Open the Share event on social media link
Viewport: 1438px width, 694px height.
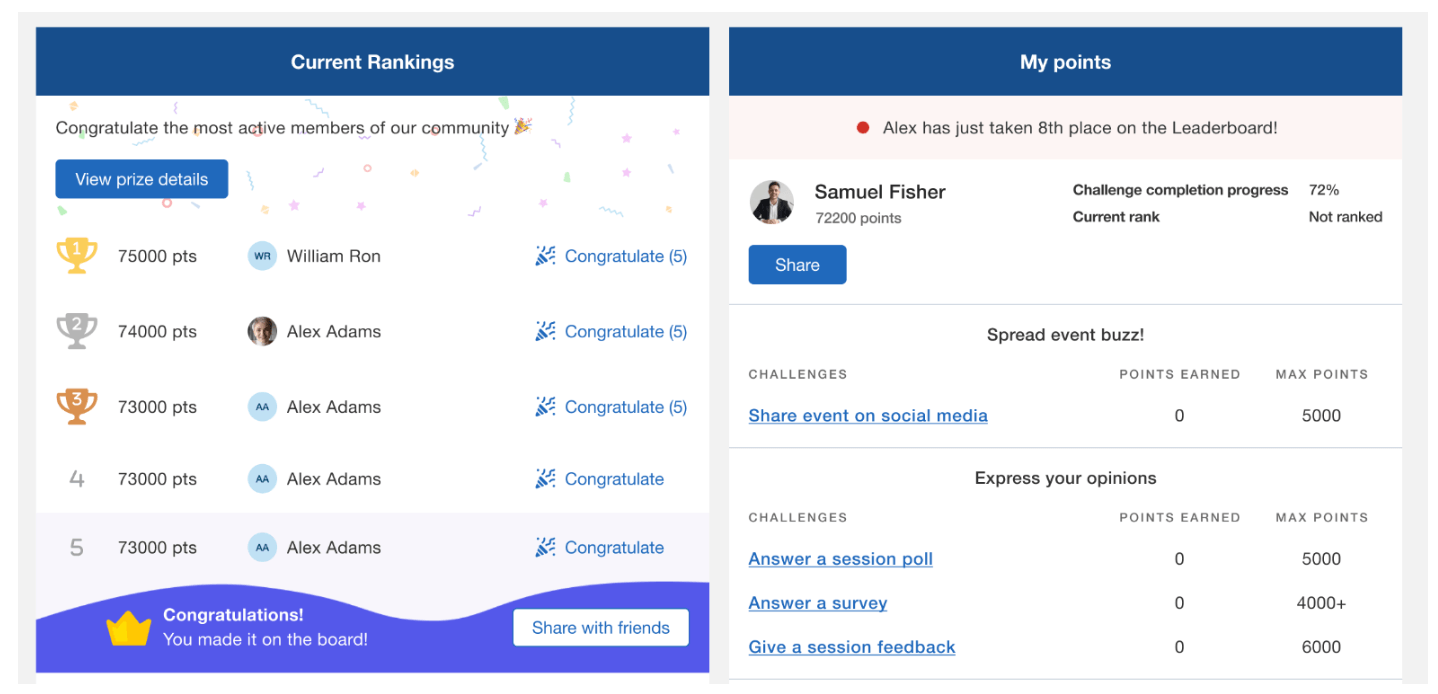coord(867,415)
